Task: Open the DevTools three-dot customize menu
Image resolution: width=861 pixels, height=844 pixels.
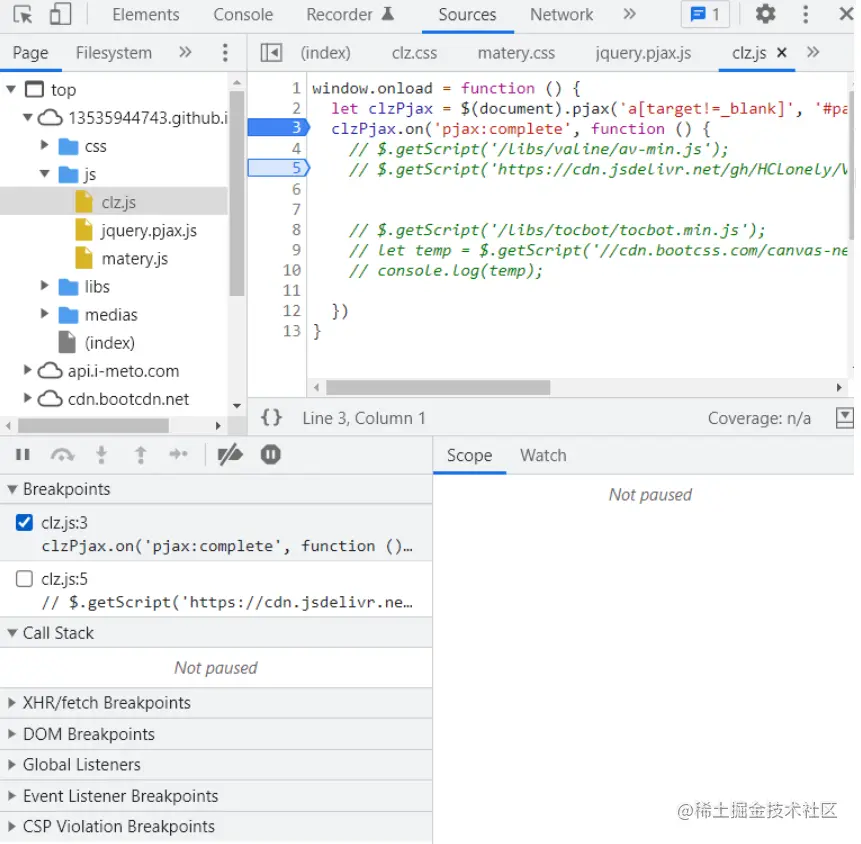Action: pos(805,14)
